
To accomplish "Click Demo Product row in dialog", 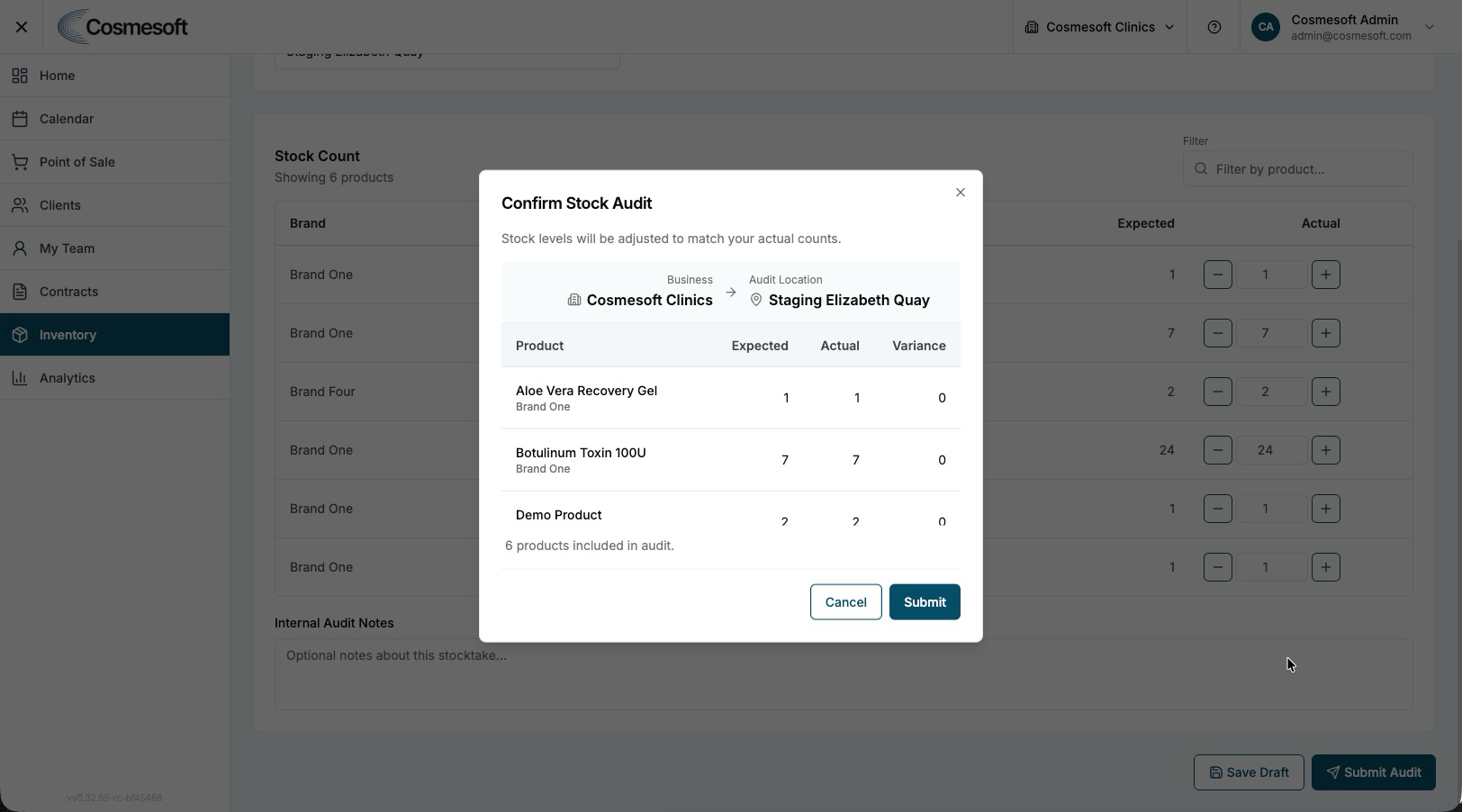I will point(731,510).
